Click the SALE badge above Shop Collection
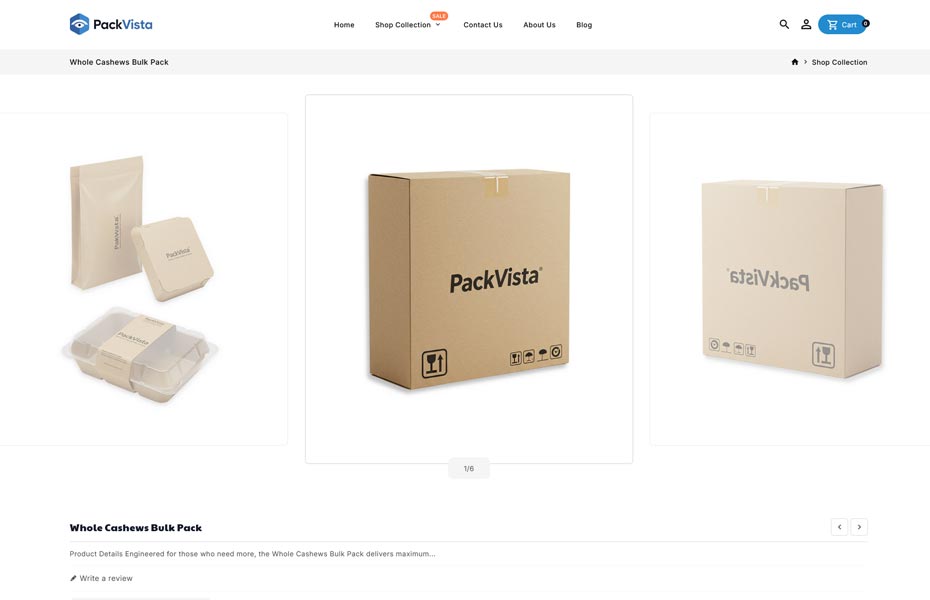The height and width of the screenshot is (600, 930). (439, 16)
